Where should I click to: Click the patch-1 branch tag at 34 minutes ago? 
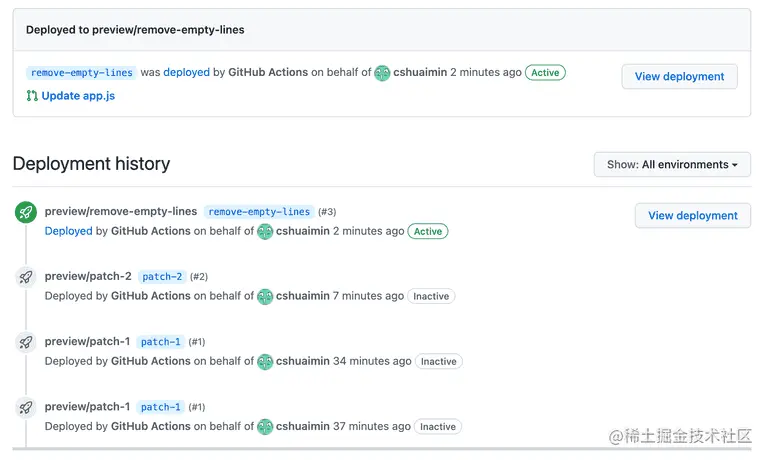coord(160,342)
